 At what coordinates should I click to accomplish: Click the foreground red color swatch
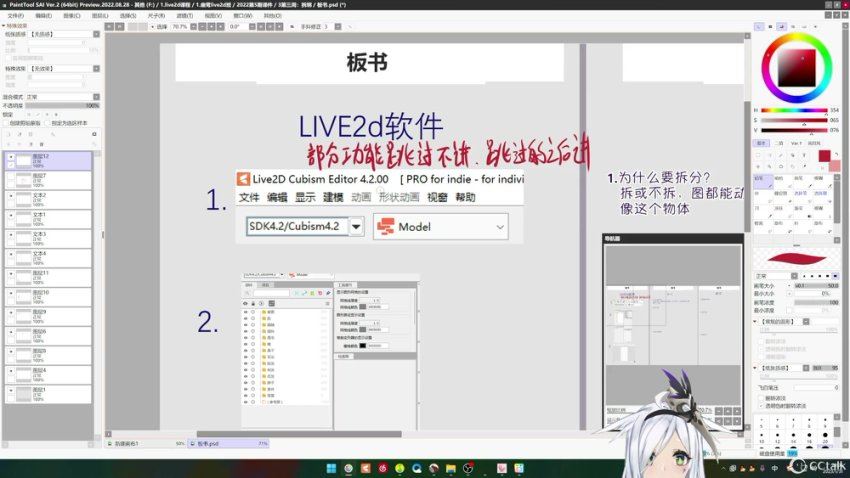click(x=824, y=156)
